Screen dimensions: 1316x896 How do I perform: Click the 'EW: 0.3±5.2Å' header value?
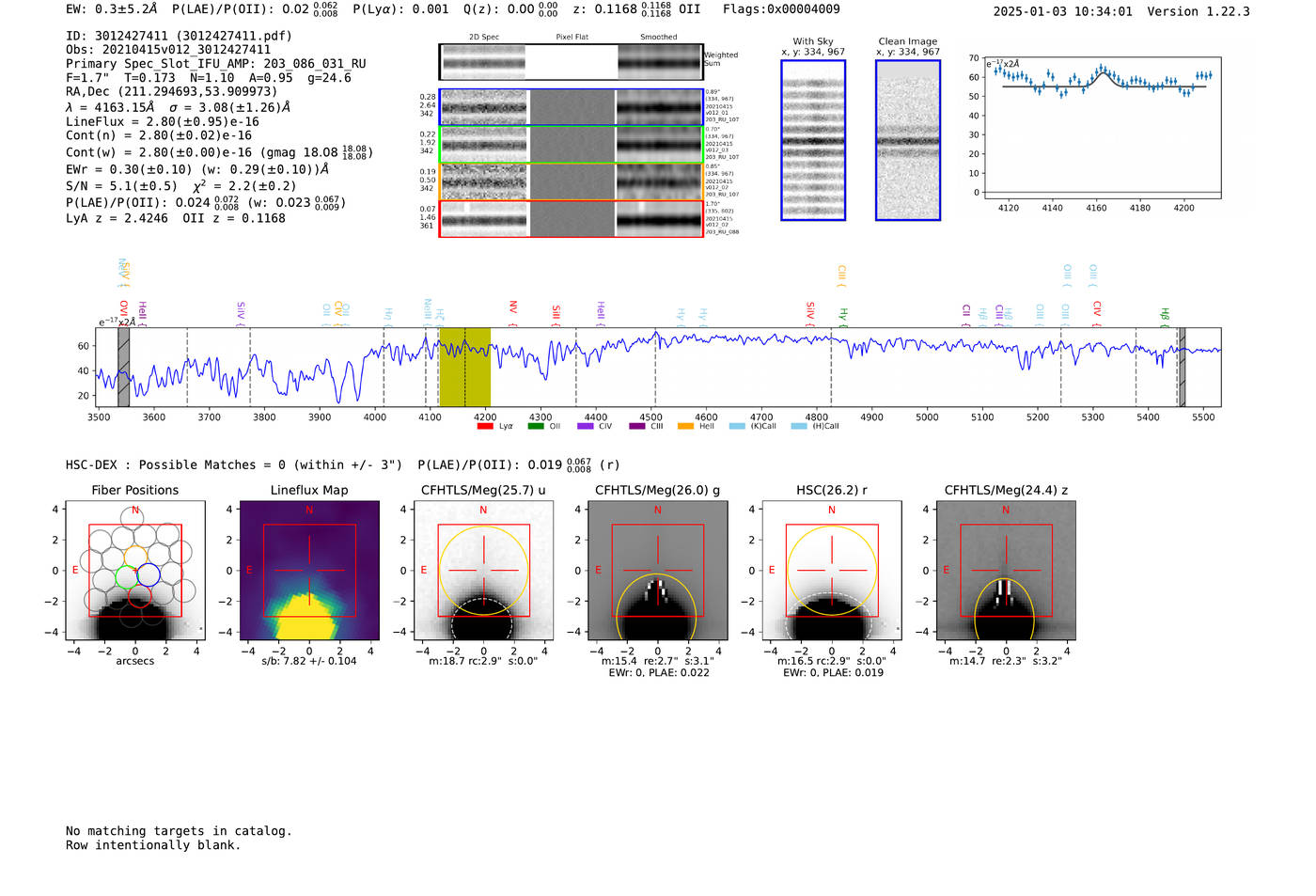pos(112,9)
